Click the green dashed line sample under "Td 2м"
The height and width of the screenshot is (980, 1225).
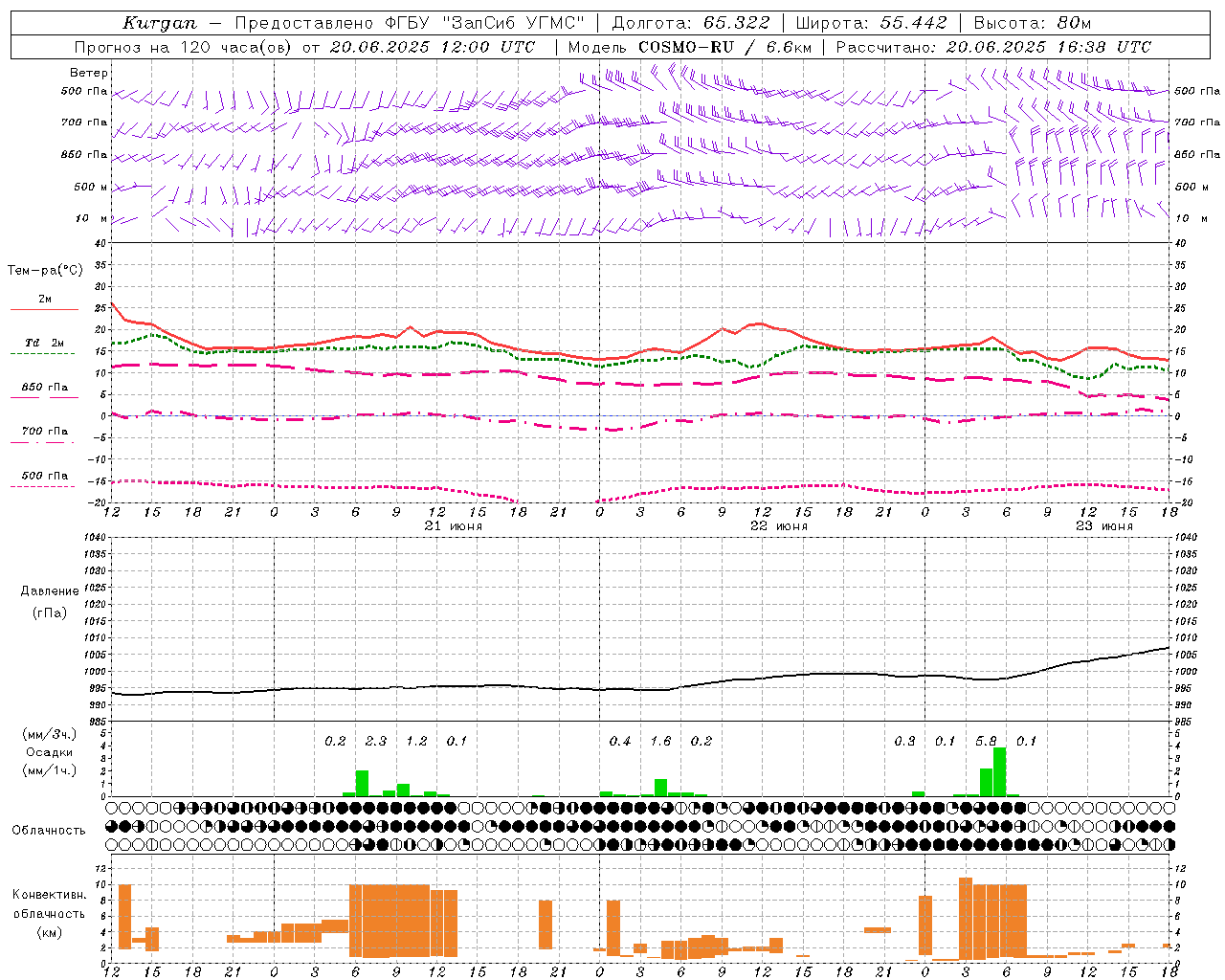pos(44,353)
